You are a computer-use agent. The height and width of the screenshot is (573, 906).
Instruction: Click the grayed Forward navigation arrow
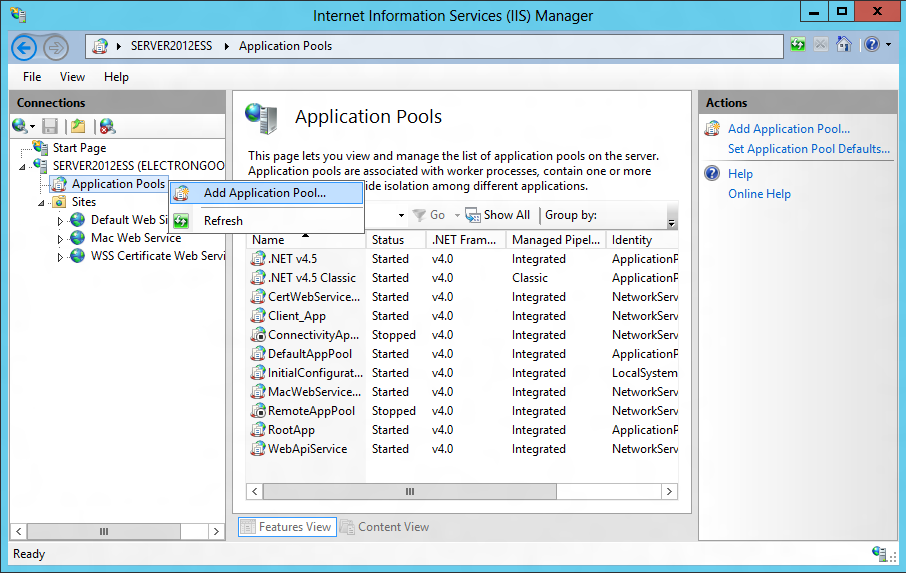(x=56, y=47)
